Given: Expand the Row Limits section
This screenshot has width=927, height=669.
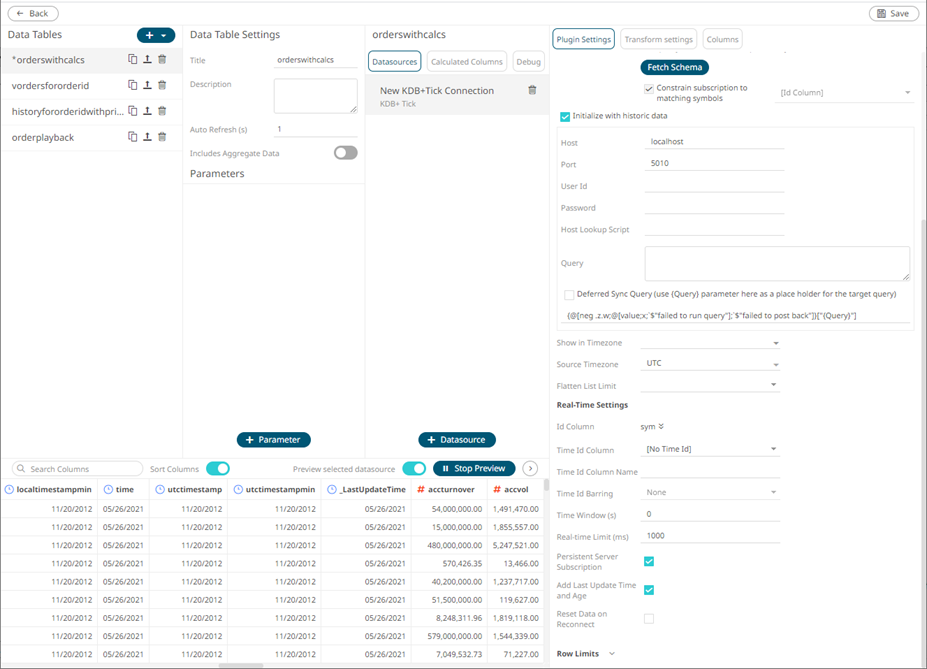Looking at the screenshot, I should 611,654.
